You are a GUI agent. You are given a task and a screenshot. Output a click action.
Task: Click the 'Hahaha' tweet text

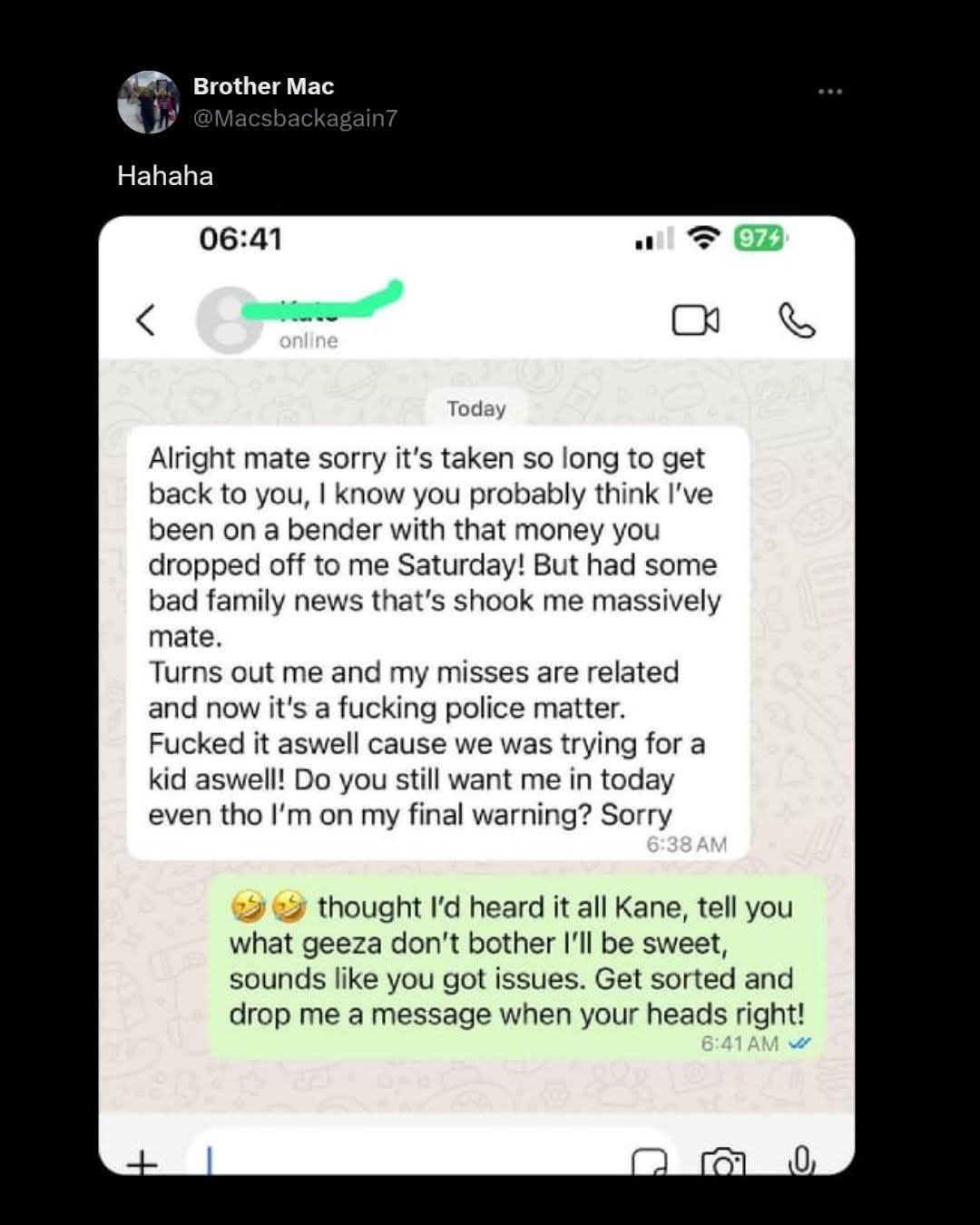[165, 175]
